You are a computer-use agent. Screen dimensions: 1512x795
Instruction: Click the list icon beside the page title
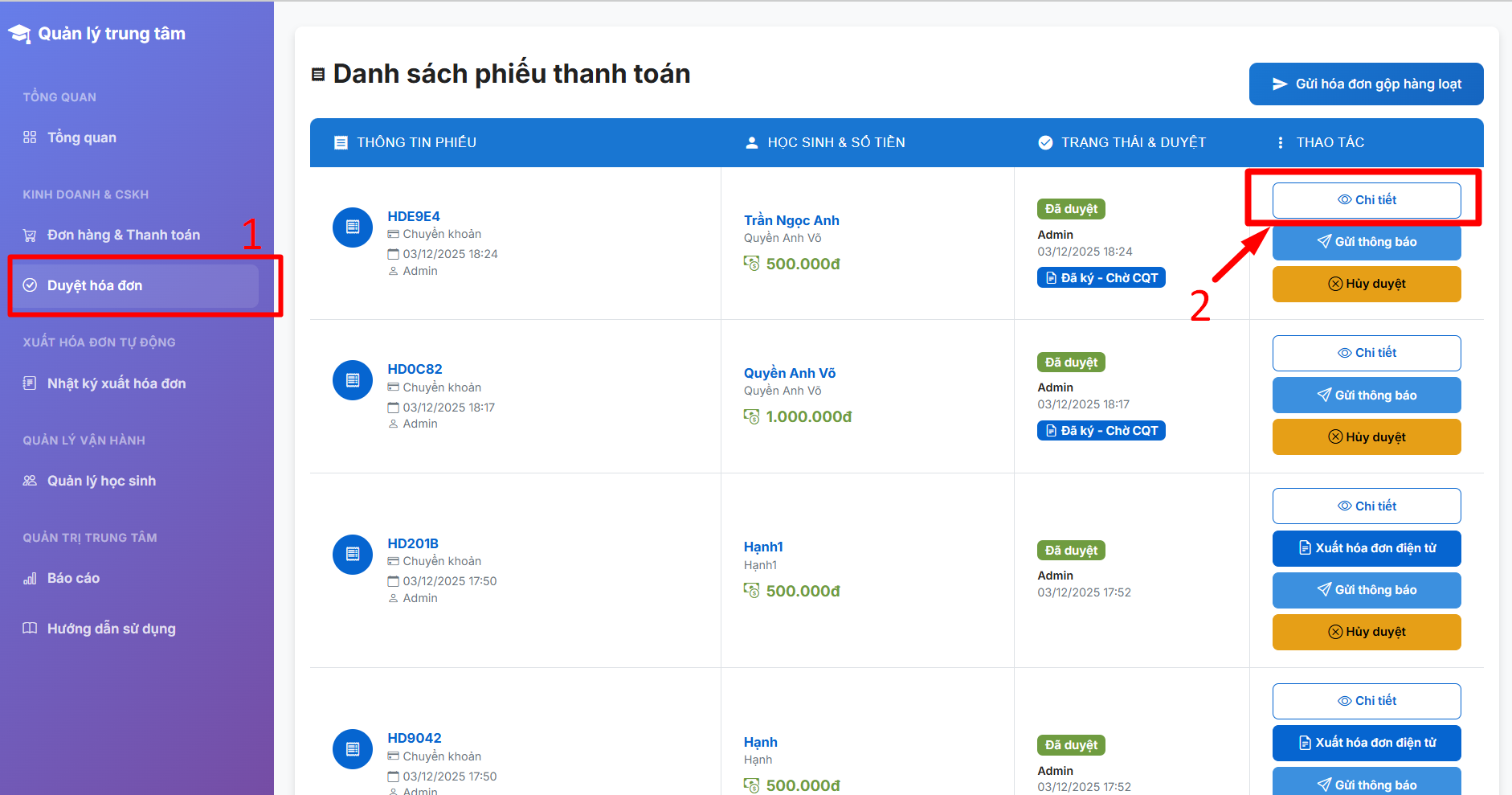[318, 75]
